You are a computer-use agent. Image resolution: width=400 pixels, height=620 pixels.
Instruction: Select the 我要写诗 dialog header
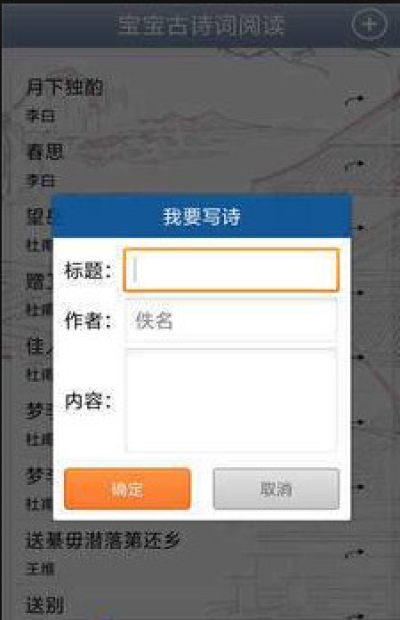(x=202, y=216)
